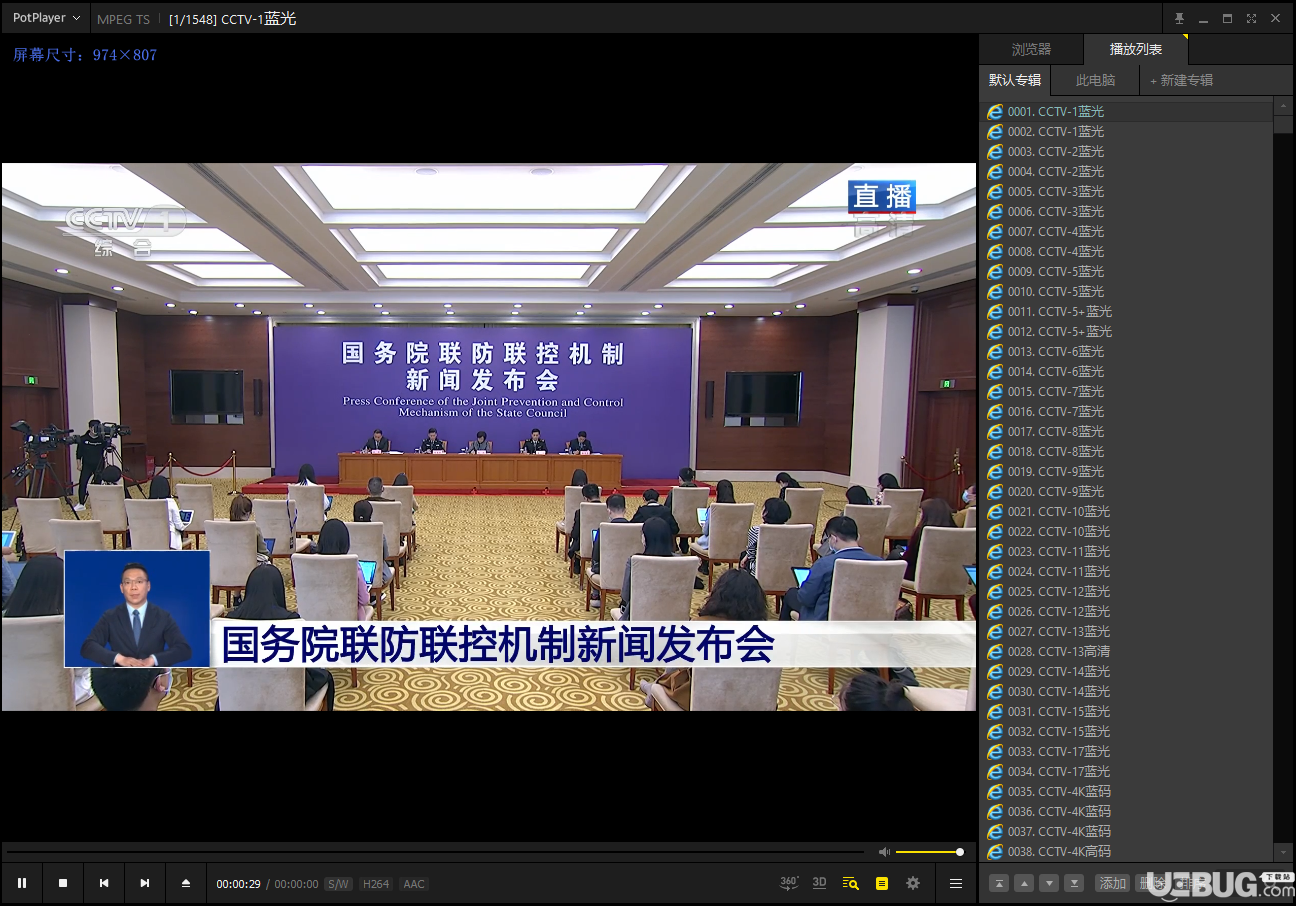Select playlist item 0017. CCTV-8蓝光
The width and height of the screenshot is (1296, 906).
[1126, 432]
